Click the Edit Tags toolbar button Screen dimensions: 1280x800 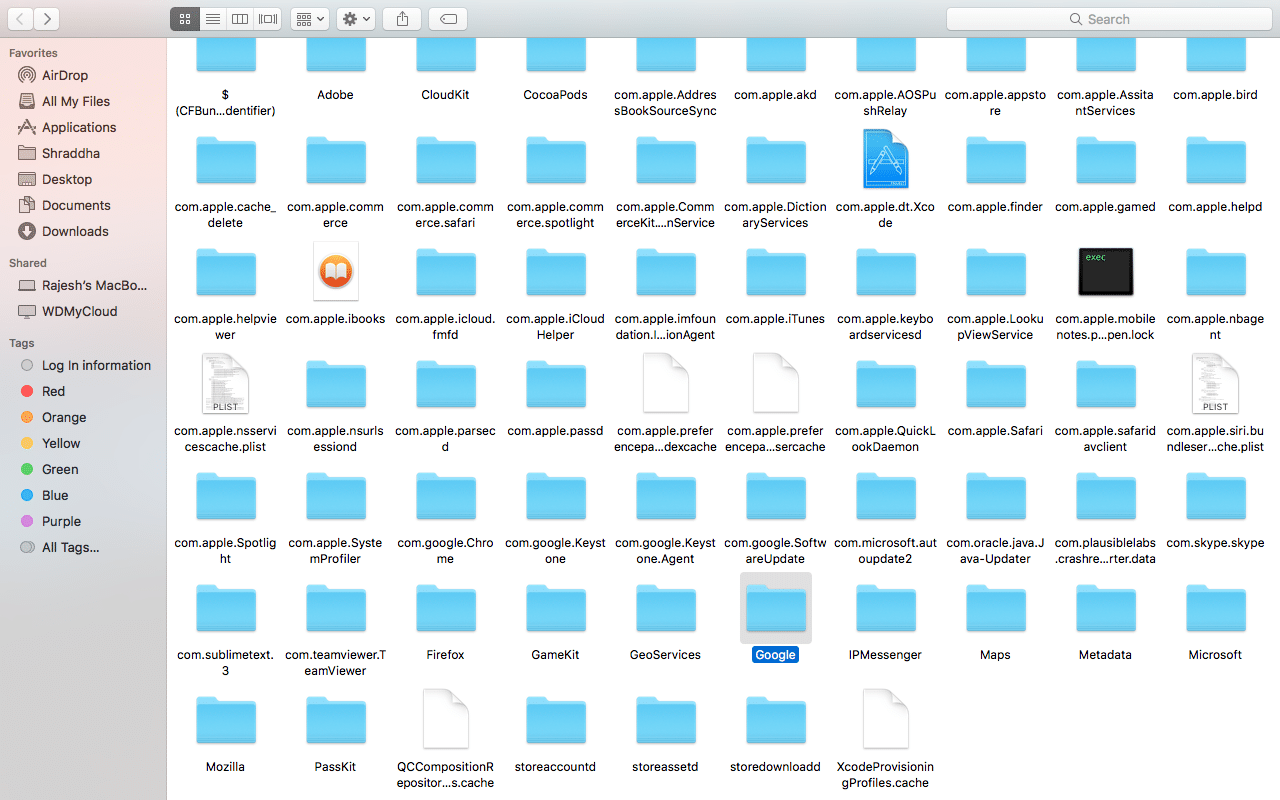[x=448, y=19]
